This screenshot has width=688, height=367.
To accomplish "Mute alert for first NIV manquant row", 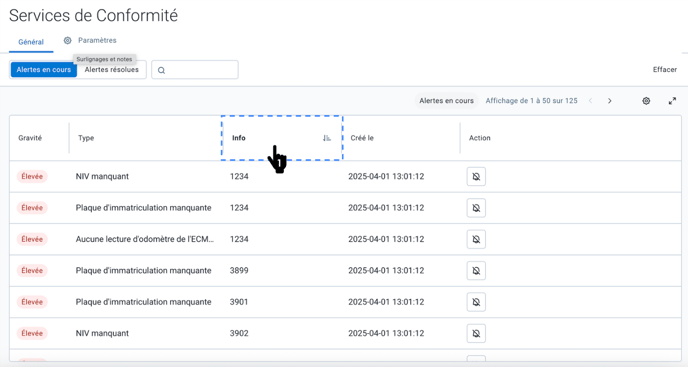I will pos(476,176).
